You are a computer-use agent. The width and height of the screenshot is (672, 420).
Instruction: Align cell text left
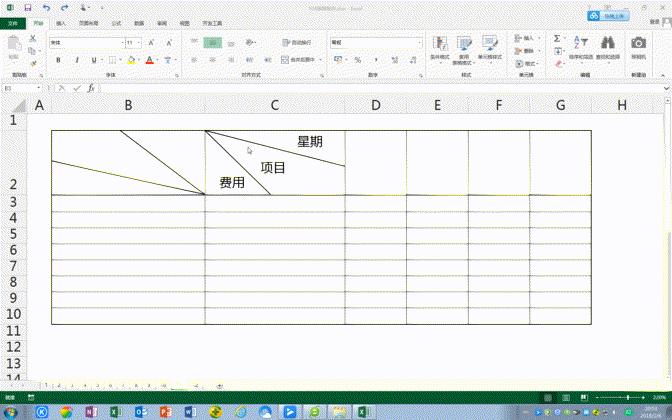click(x=194, y=60)
